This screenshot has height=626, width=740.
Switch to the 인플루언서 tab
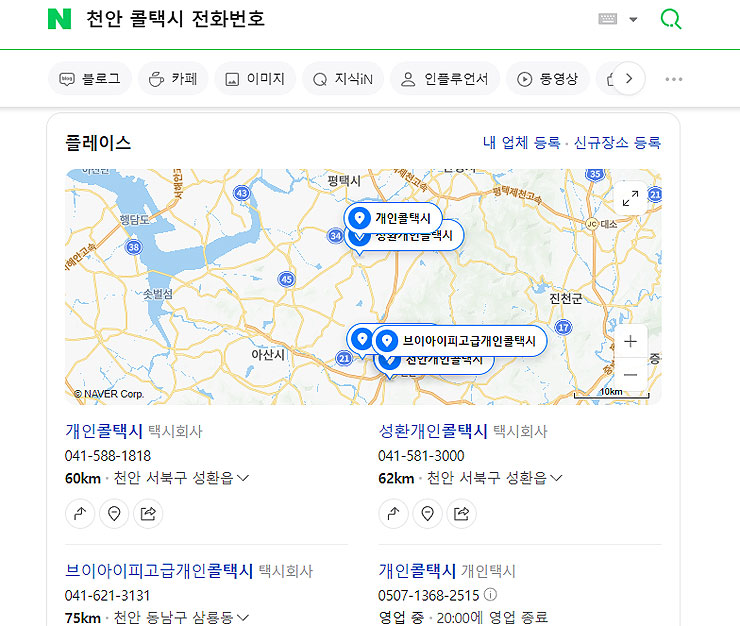coord(445,78)
